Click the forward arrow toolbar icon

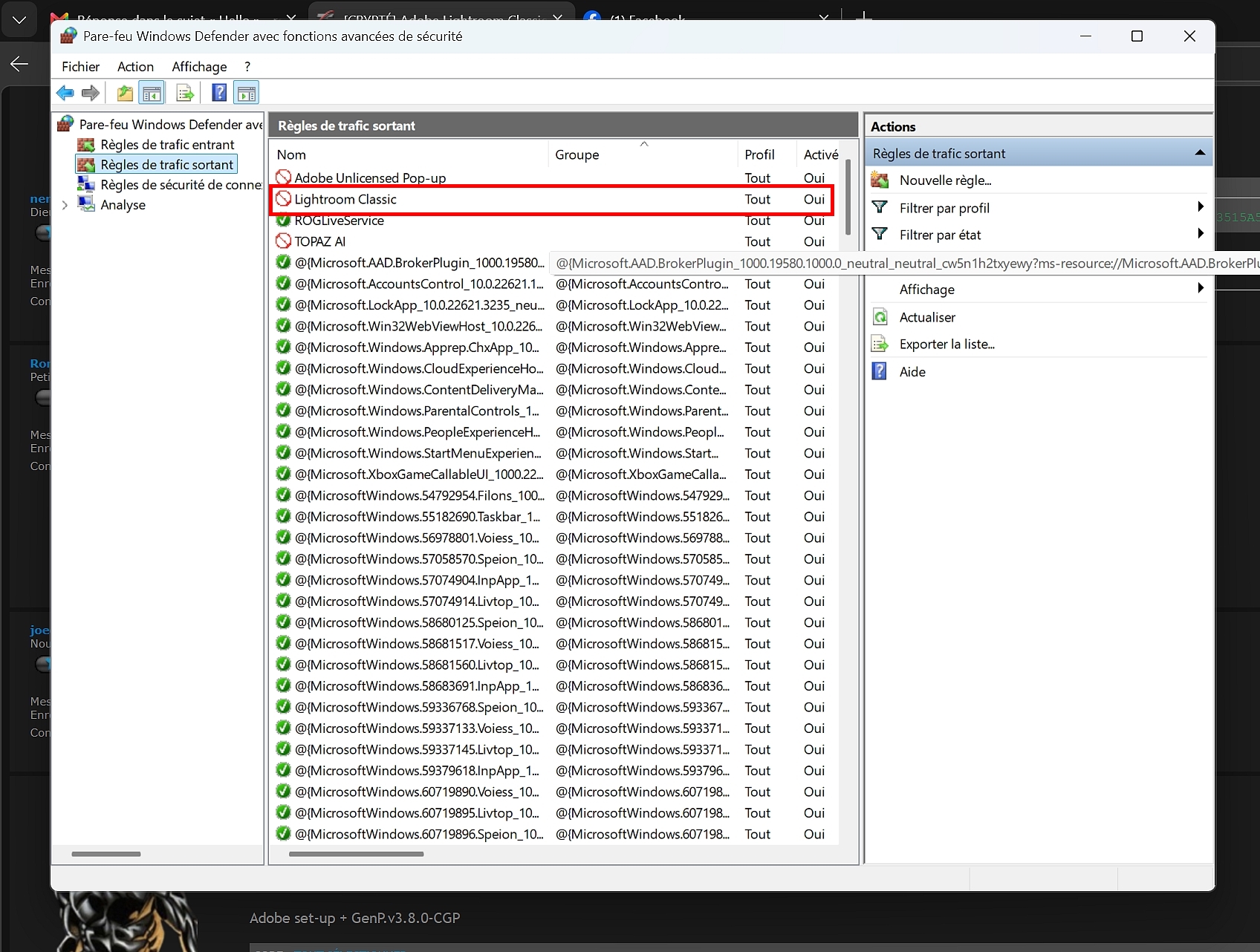point(91,93)
